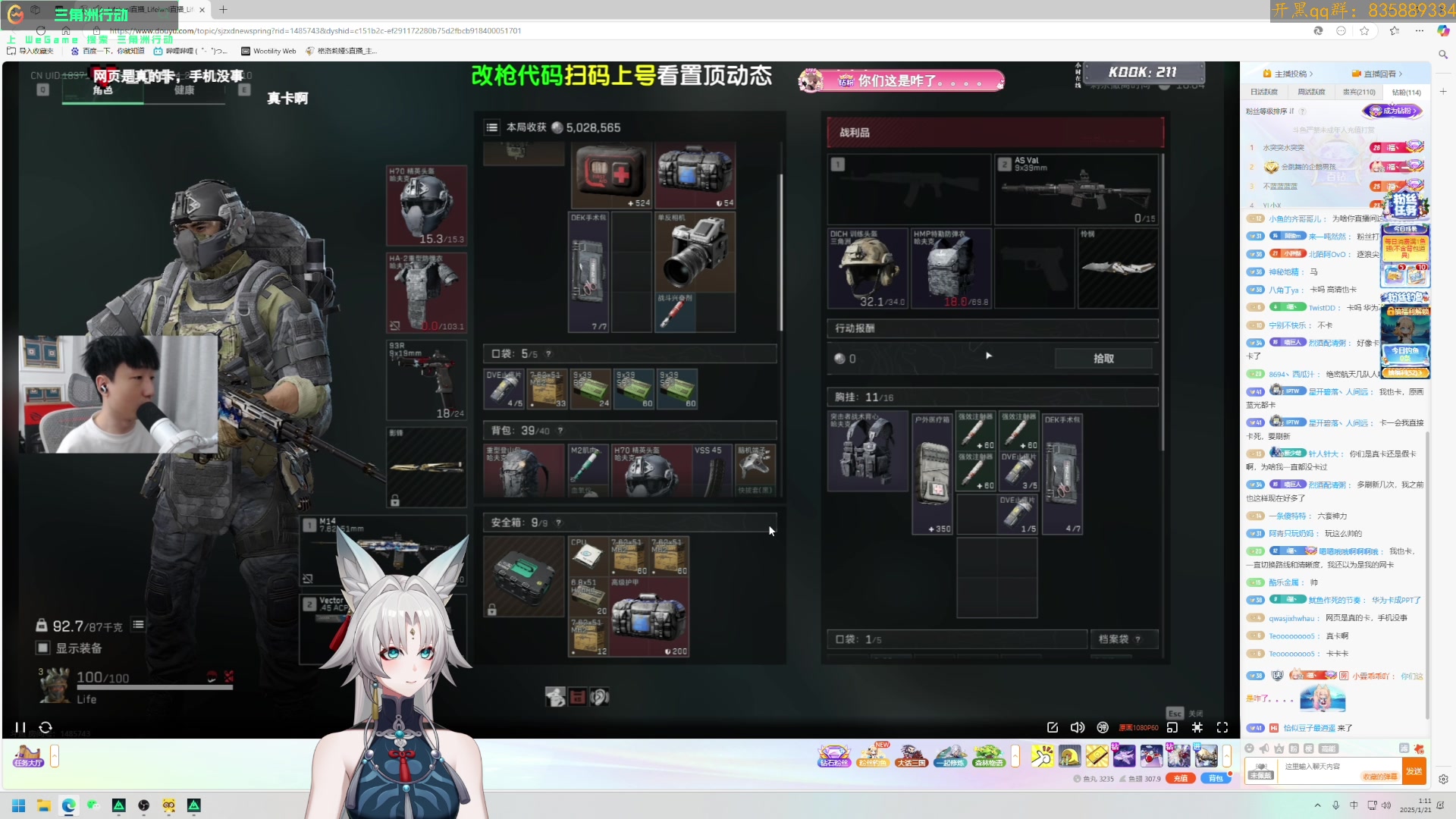
Task: Mute the stream volume speaker icon
Action: coord(1078,727)
